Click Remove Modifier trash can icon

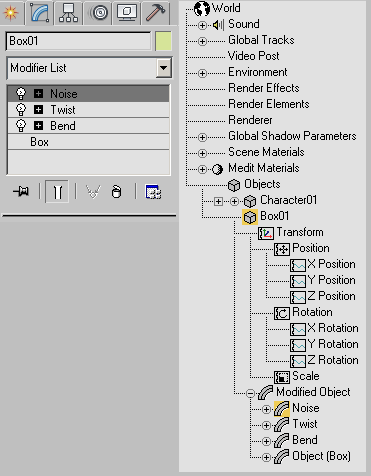(116, 192)
